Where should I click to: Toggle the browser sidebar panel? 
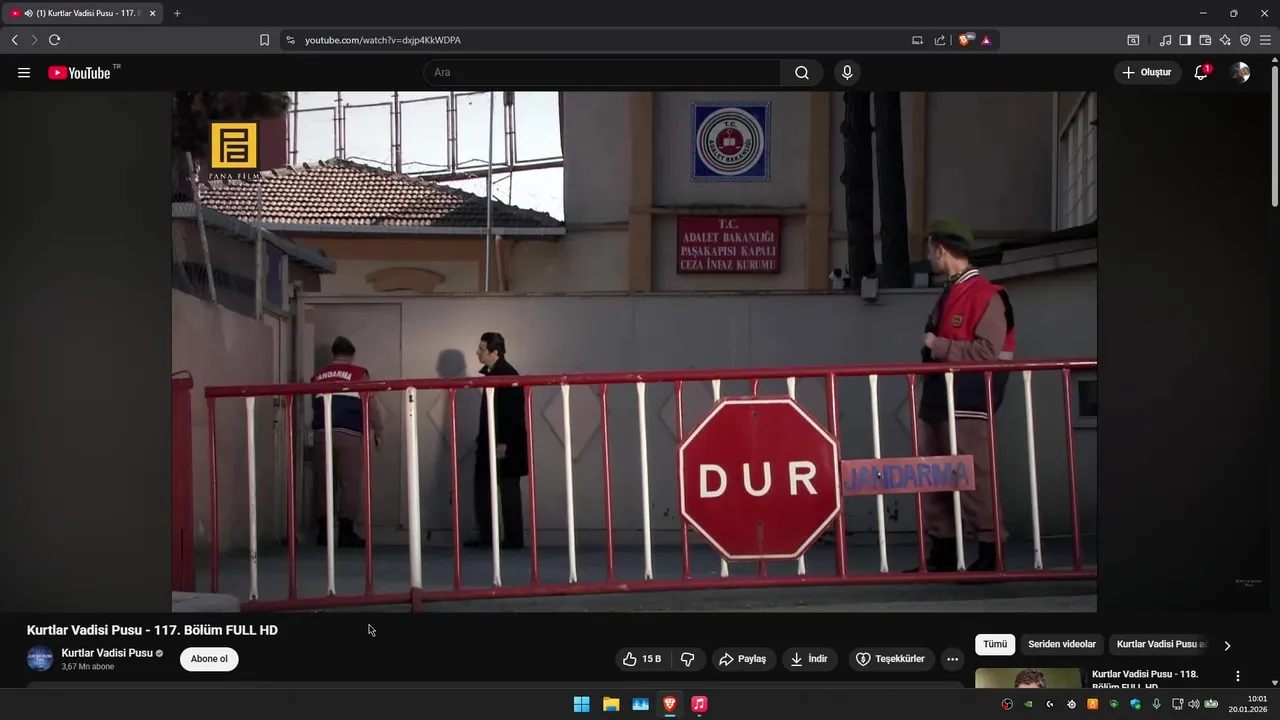(1185, 40)
